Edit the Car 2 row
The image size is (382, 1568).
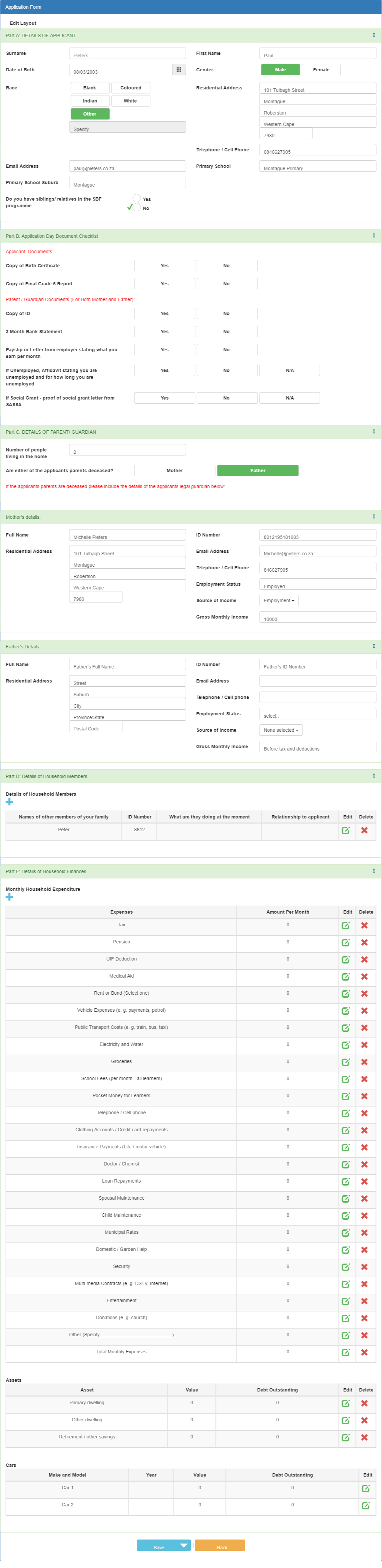[366, 1505]
